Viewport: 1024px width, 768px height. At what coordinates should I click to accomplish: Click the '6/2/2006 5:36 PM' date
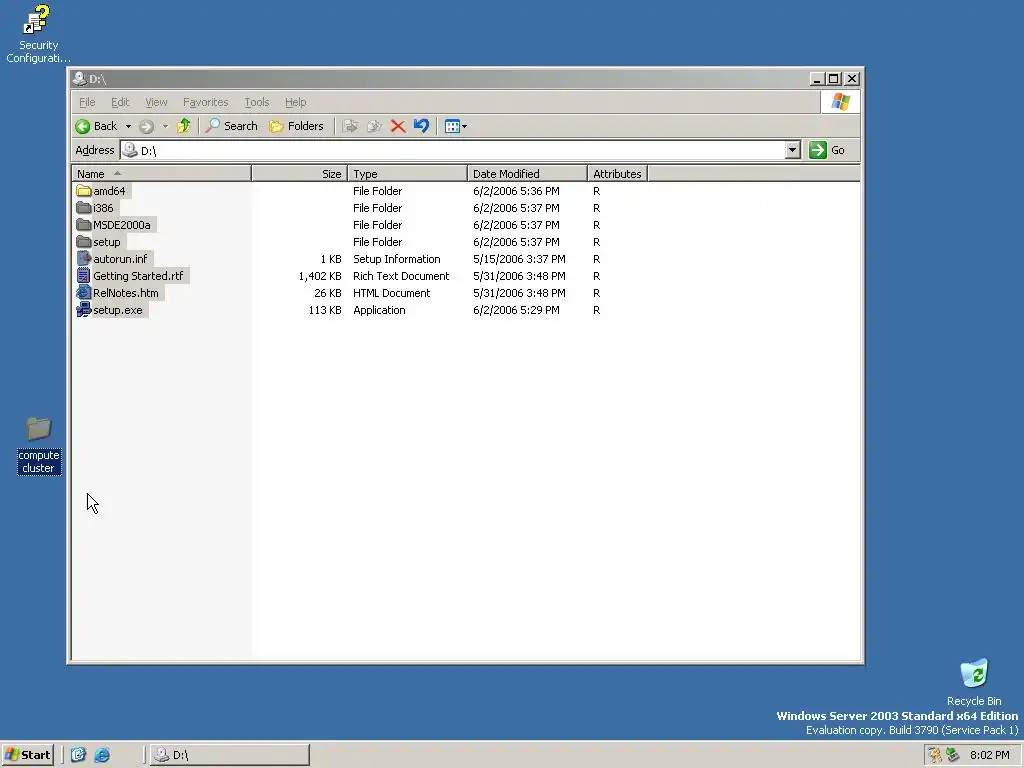(x=516, y=191)
